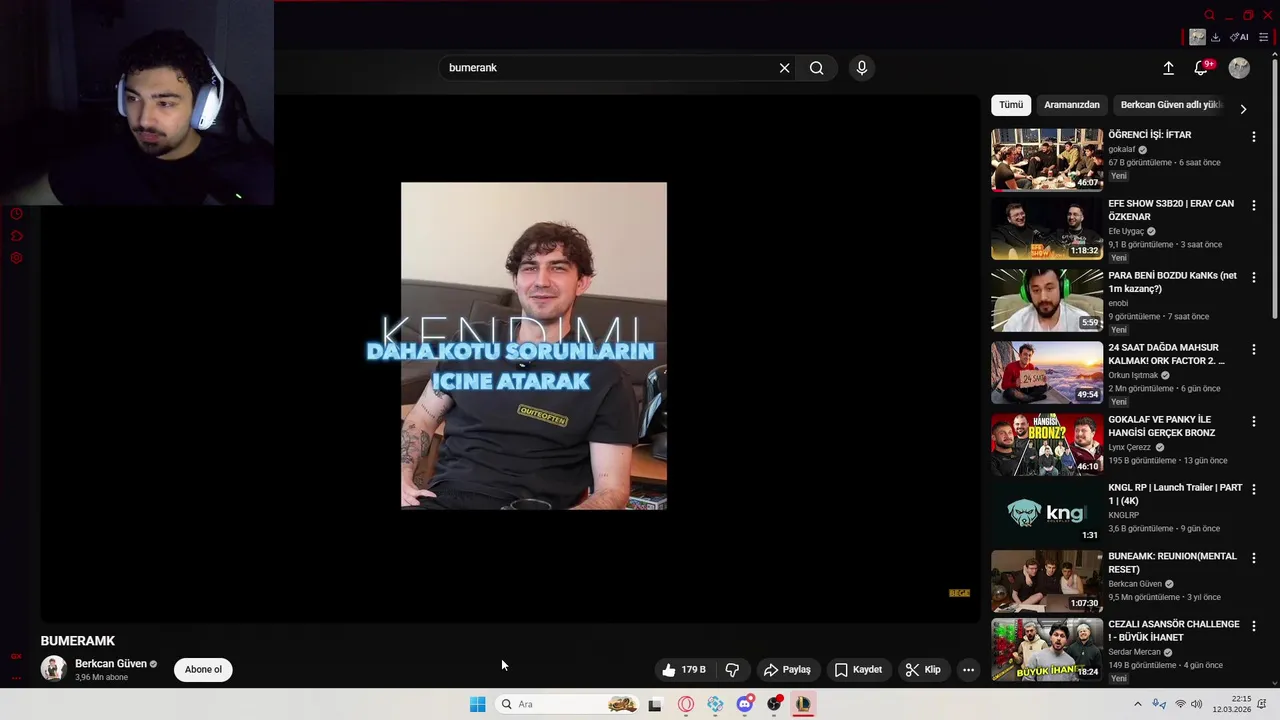
Task: Like the video with thumbs-up 179 B
Action: pyautogui.click(x=683, y=670)
